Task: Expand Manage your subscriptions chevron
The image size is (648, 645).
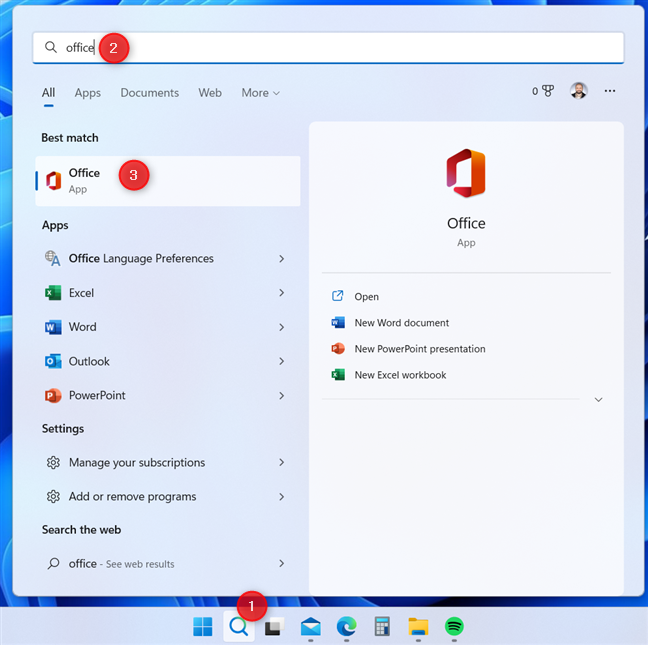Action: [281, 462]
